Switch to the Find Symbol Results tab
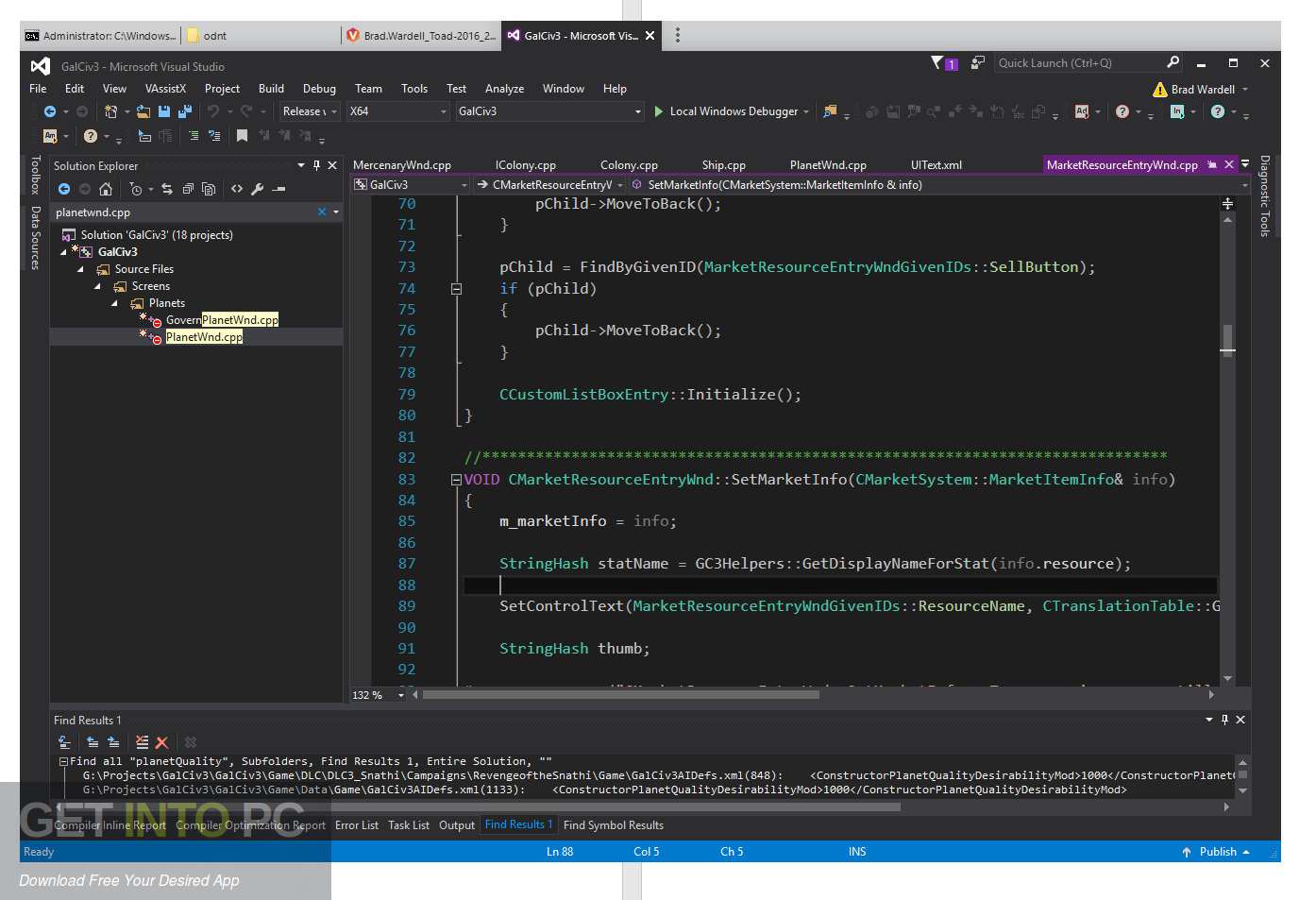This screenshot has width=1316, height=900. tap(614, 825)
